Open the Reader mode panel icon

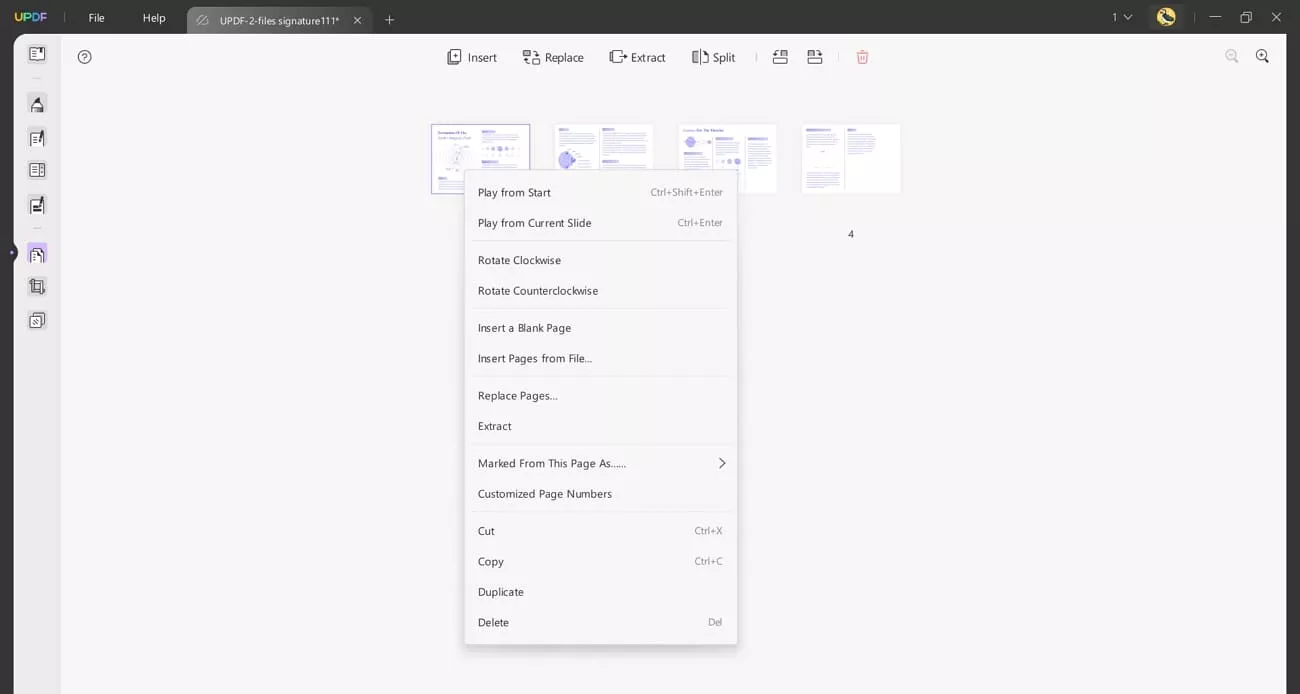click(36, 52)
